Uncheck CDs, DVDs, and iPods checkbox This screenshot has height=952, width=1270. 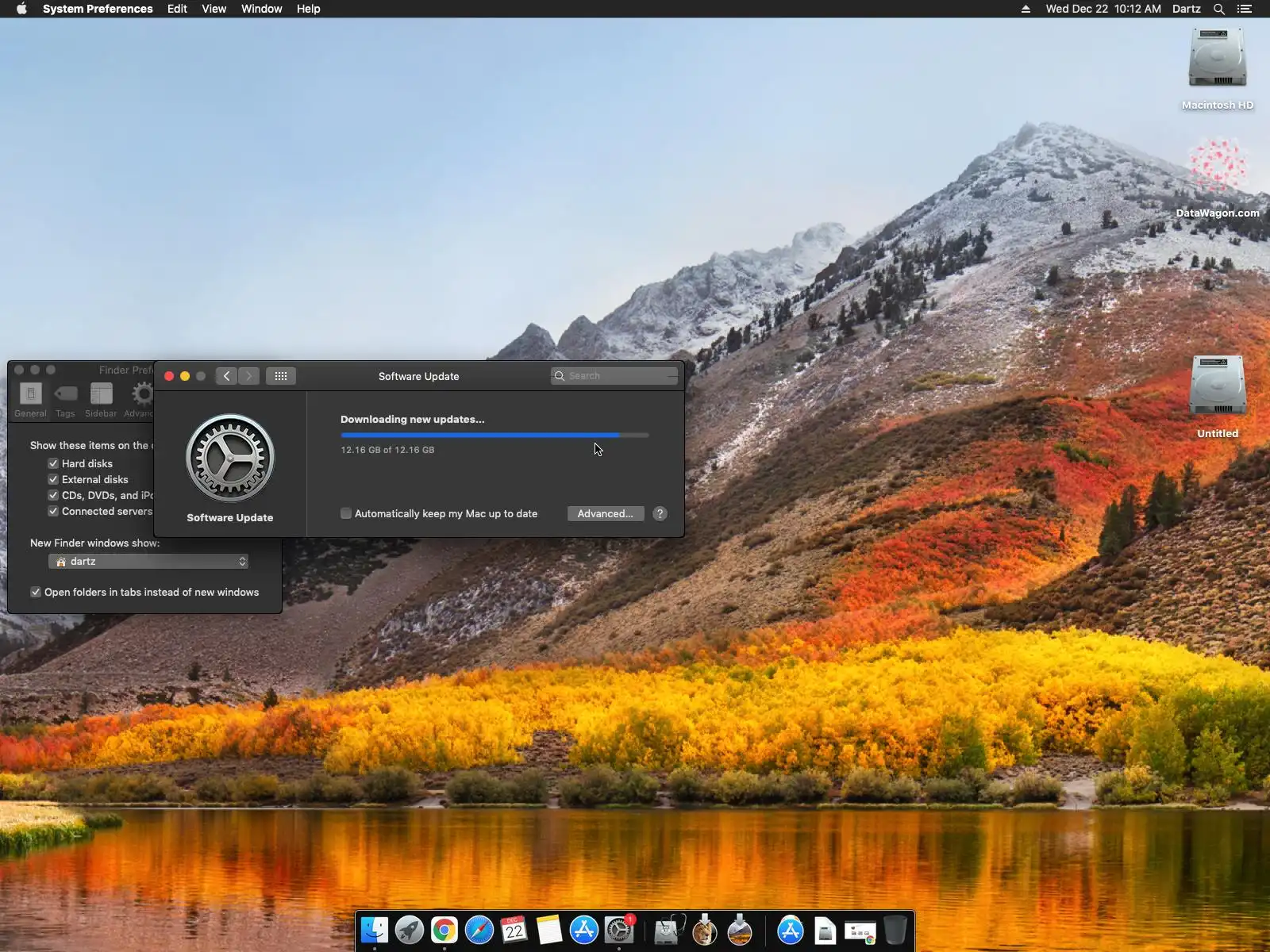53,495
